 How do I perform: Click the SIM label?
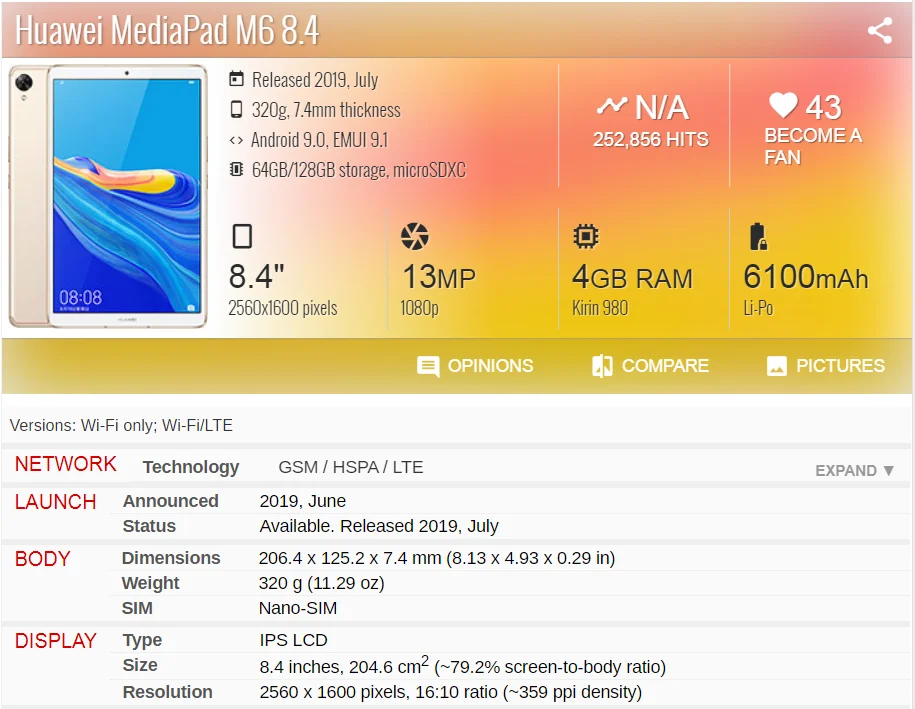(x=137, y=609)
